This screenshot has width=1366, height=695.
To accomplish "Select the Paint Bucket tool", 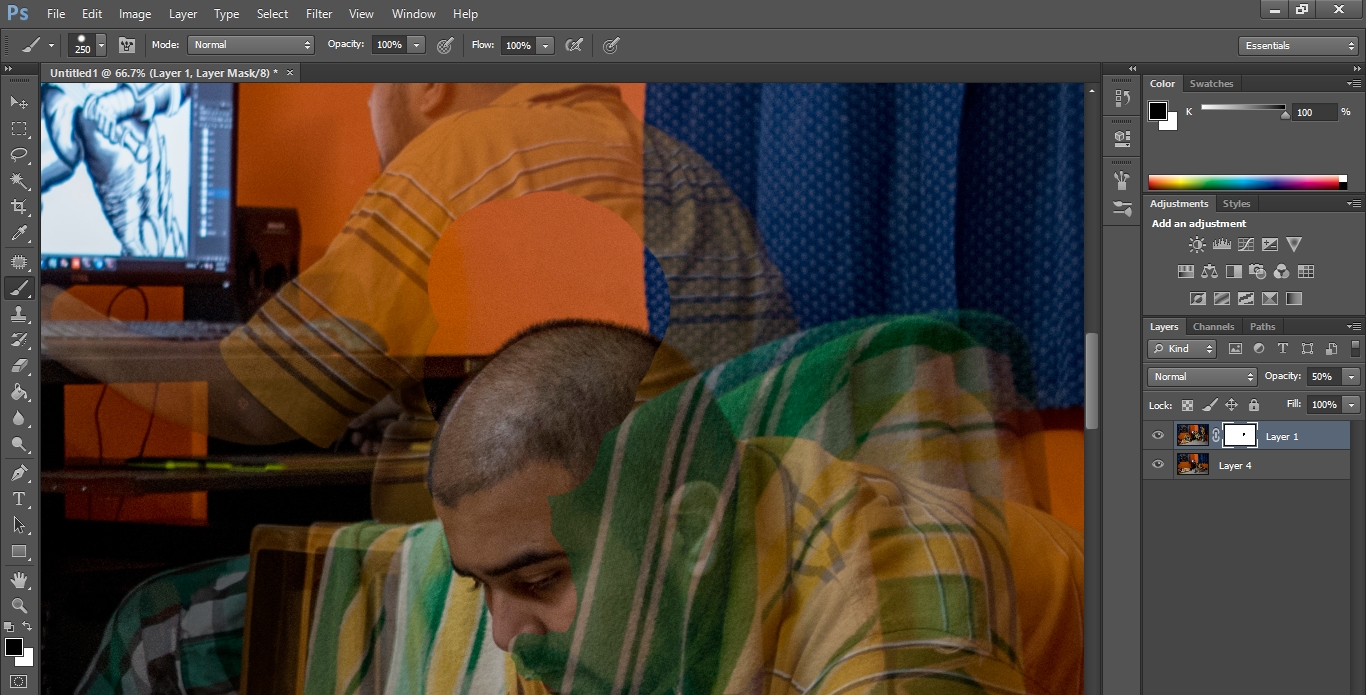I will tap(19, 392).
